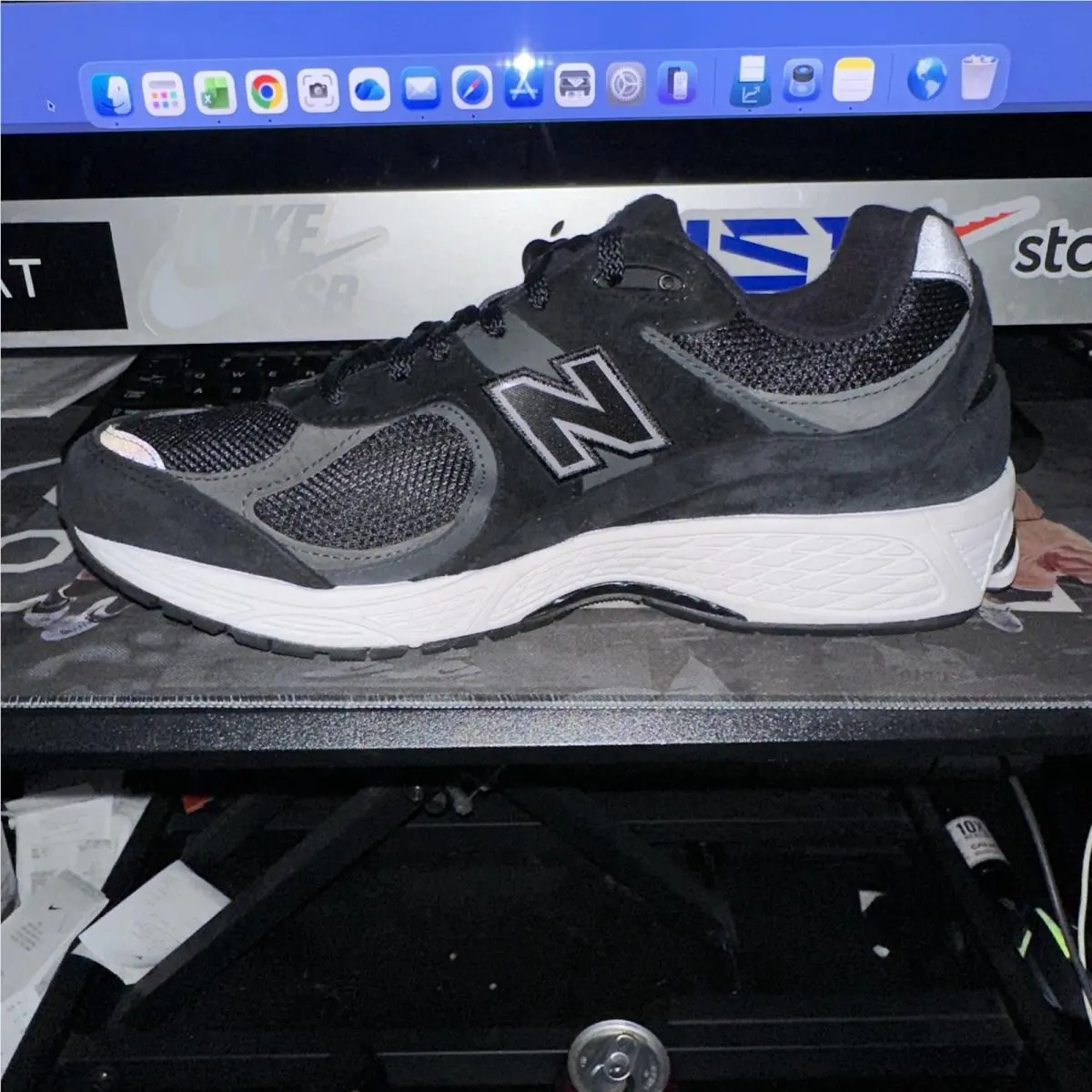Launch iPhone Mirroring app
Viewport: 1092px width, 1092px height.
pyautogui.click(x=677, y=84)
